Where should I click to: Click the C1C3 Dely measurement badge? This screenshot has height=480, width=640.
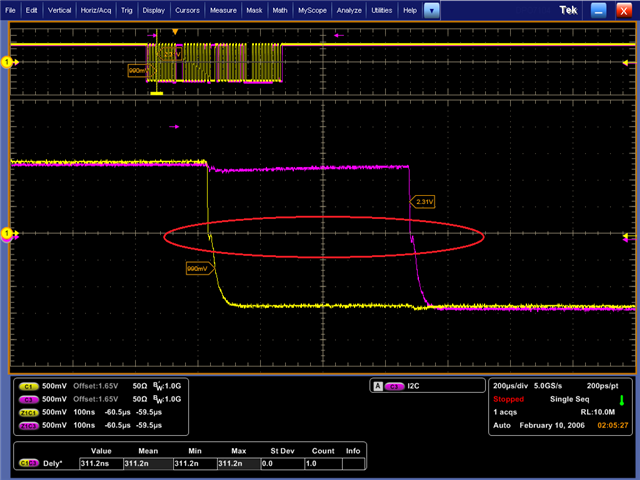click(29, 463)
